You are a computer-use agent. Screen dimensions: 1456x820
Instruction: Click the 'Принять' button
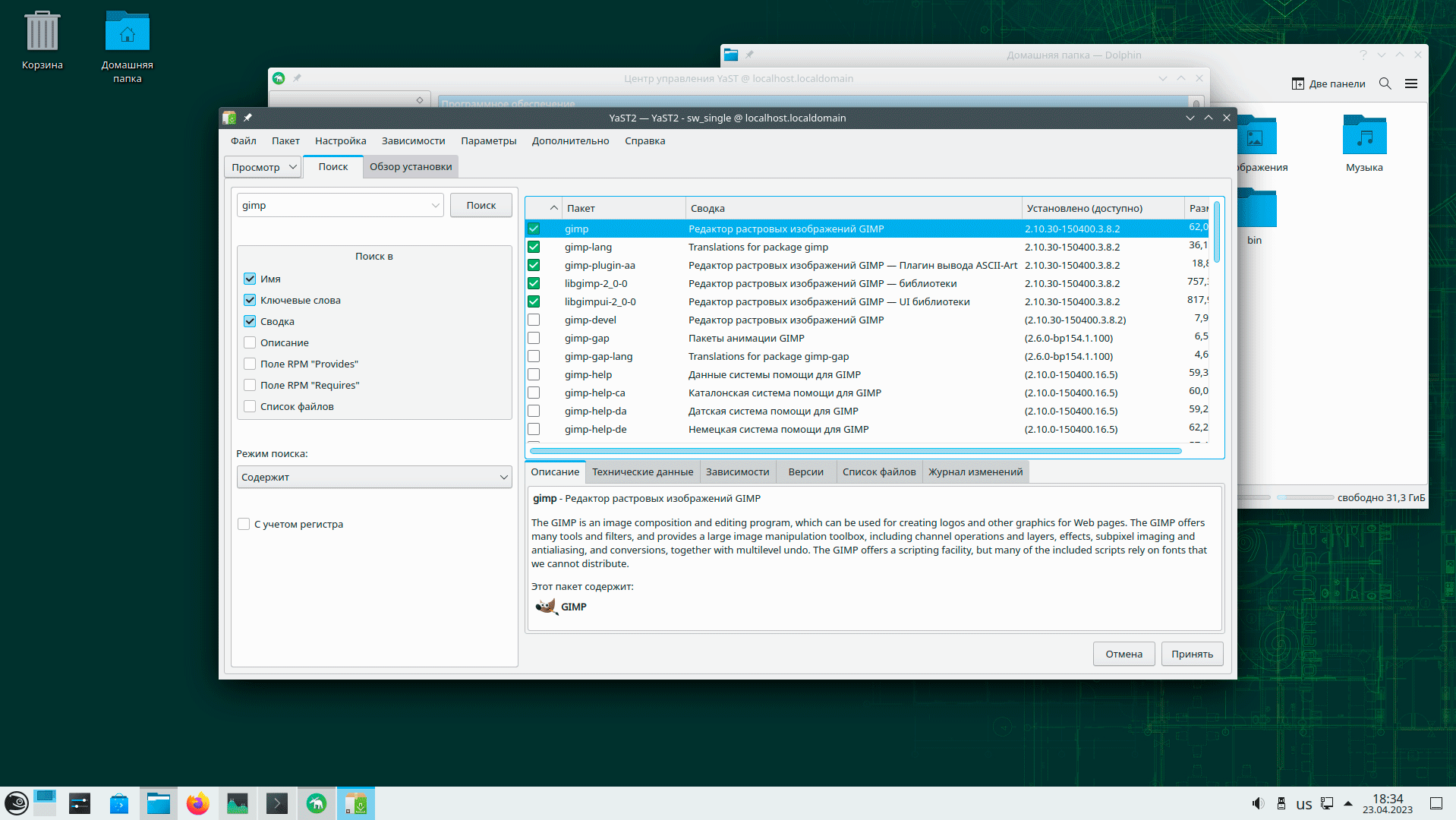(x=1191, y=654)
